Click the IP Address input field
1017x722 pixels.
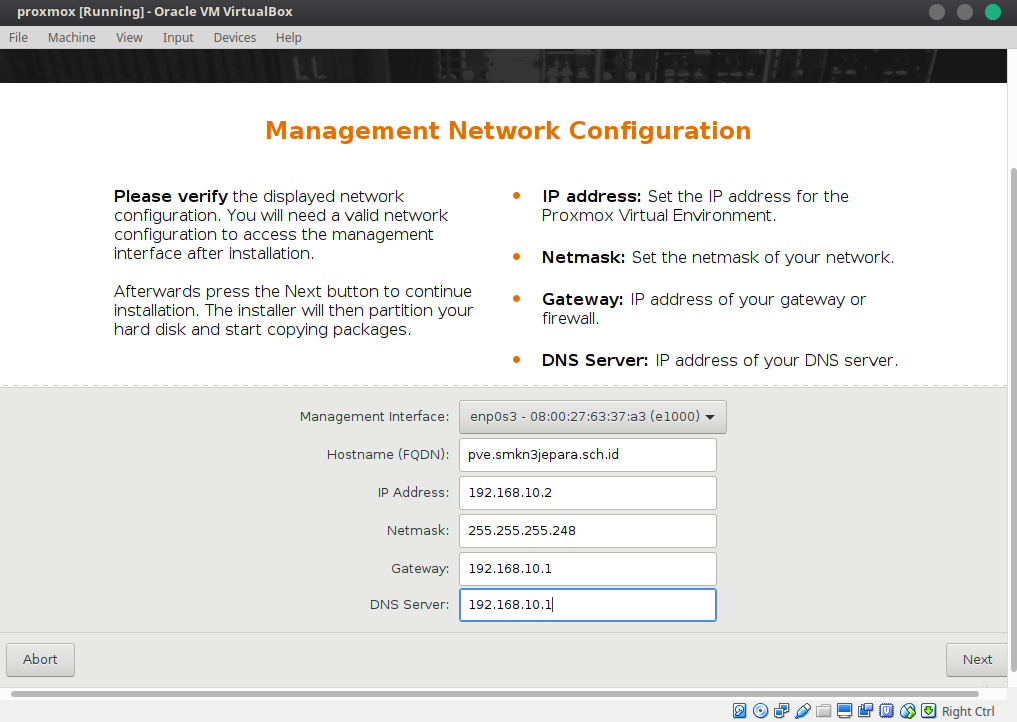click(x=588, y=493)
